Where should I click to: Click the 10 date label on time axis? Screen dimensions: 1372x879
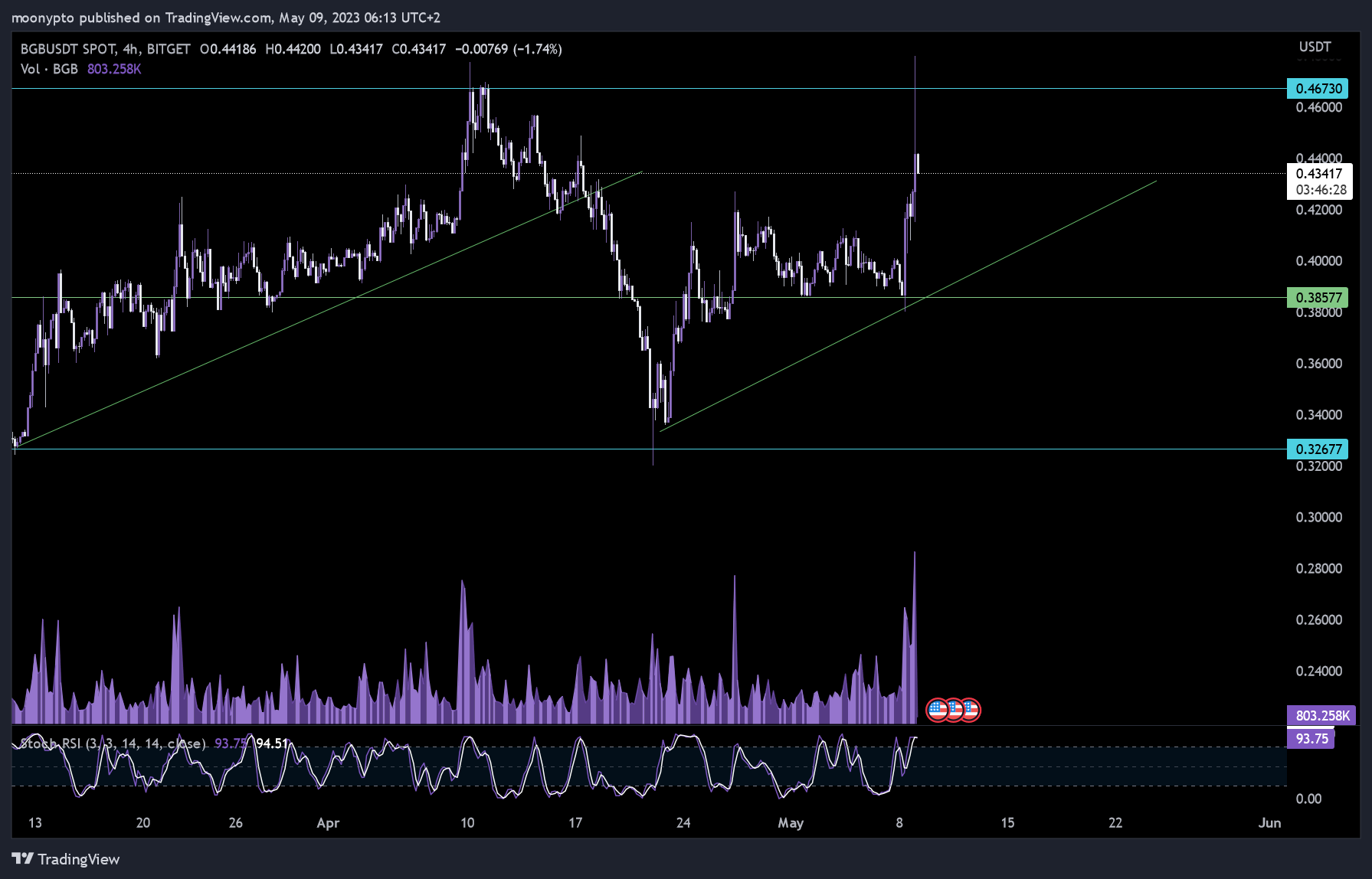click(467, 823)
